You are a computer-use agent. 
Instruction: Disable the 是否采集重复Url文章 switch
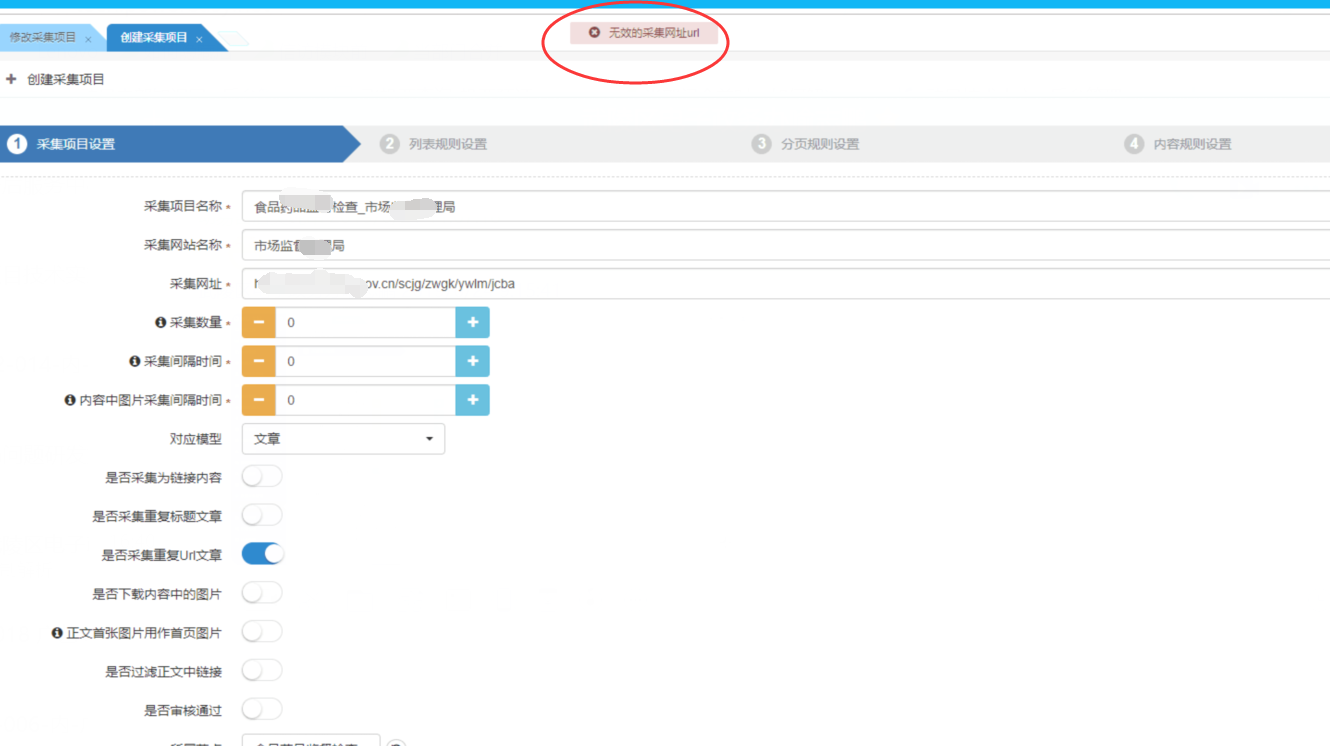point(263,554)
